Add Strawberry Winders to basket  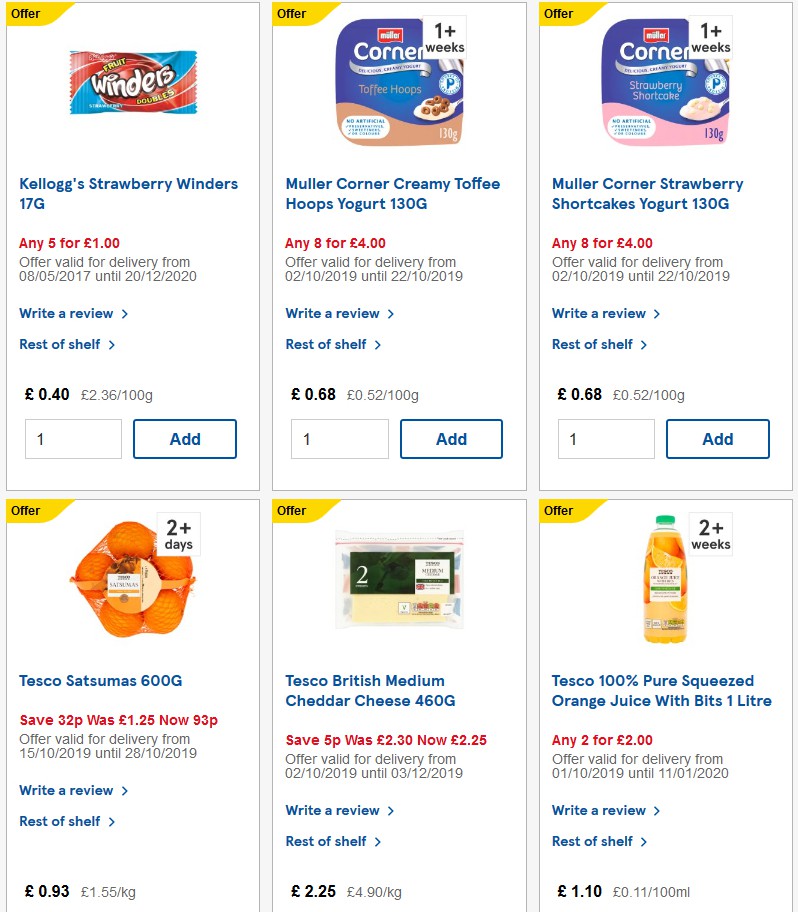tap(184, 438)
